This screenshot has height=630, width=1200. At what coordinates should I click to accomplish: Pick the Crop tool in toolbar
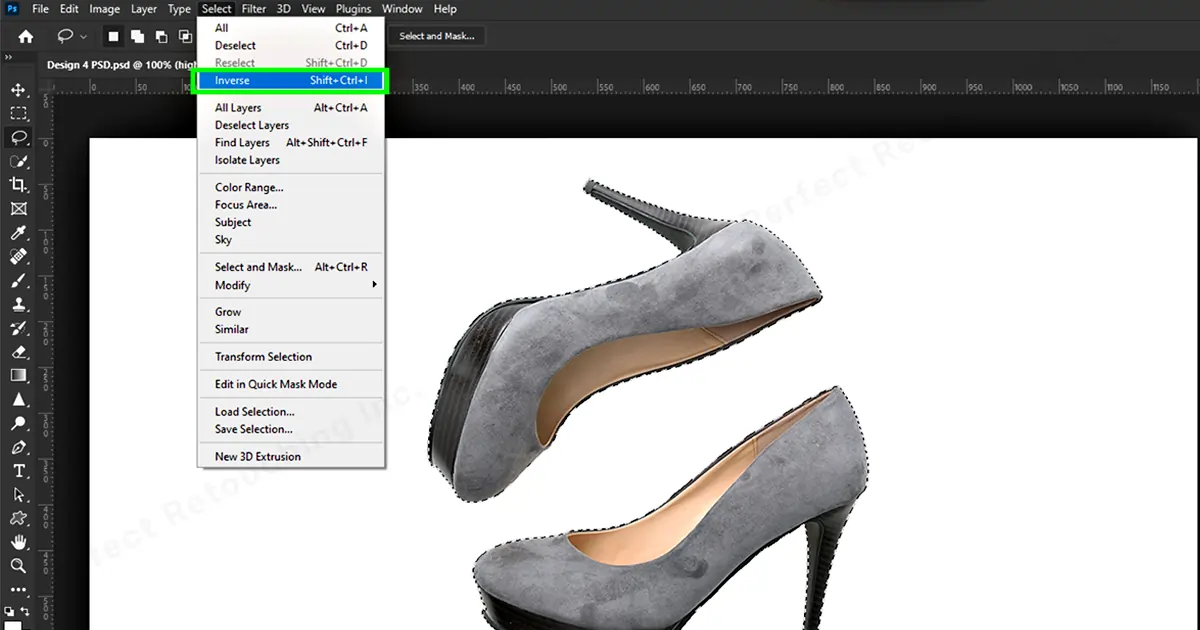pyautogui.click(x=18, y=185)
